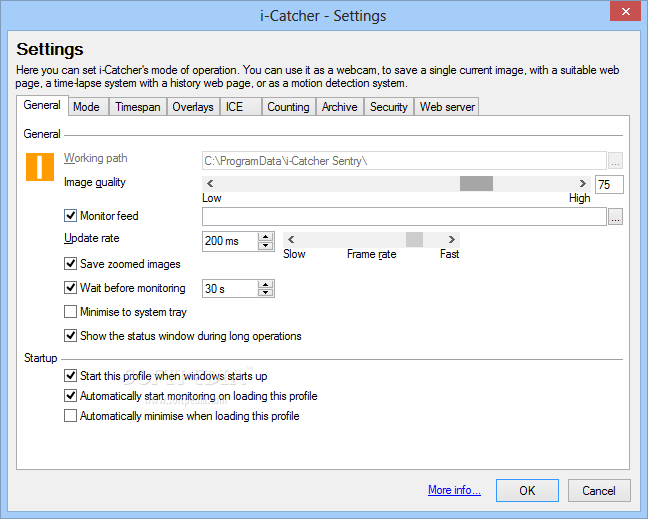The height and width of the screenshot is (519, 648).
Task: Toggle Save zoomed images checkbox
Action: [70, 264]
